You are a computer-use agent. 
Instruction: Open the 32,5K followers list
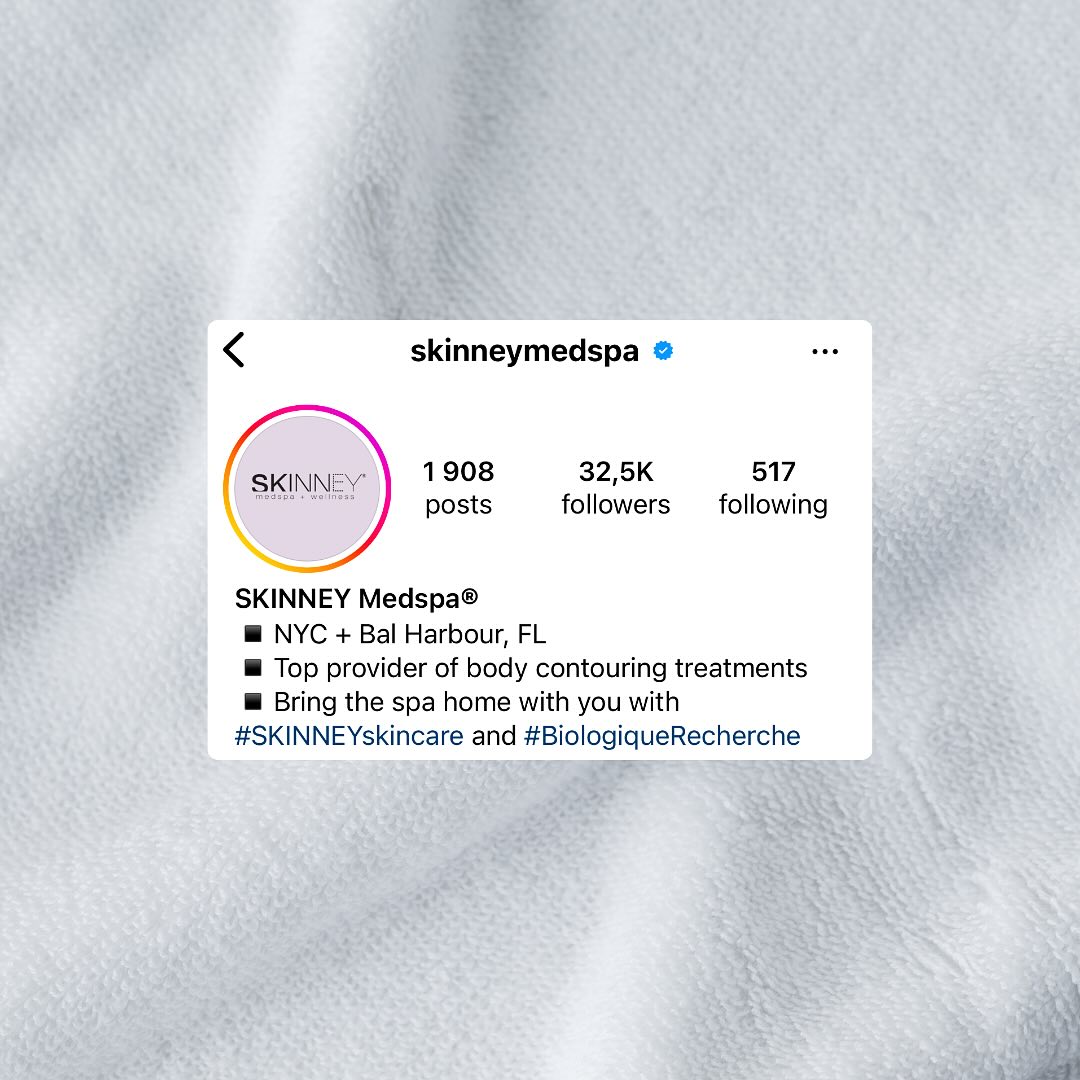[615, 488]
